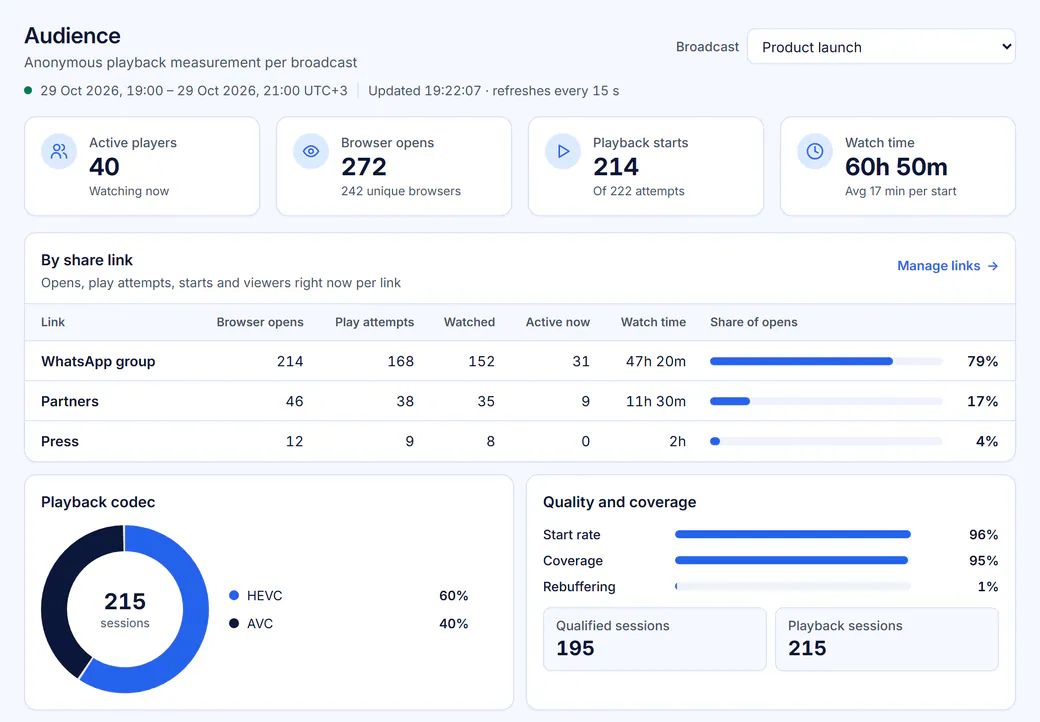Click the green live status dot
Viewport: 1040px width, 722px height.
tap(28, 91)
